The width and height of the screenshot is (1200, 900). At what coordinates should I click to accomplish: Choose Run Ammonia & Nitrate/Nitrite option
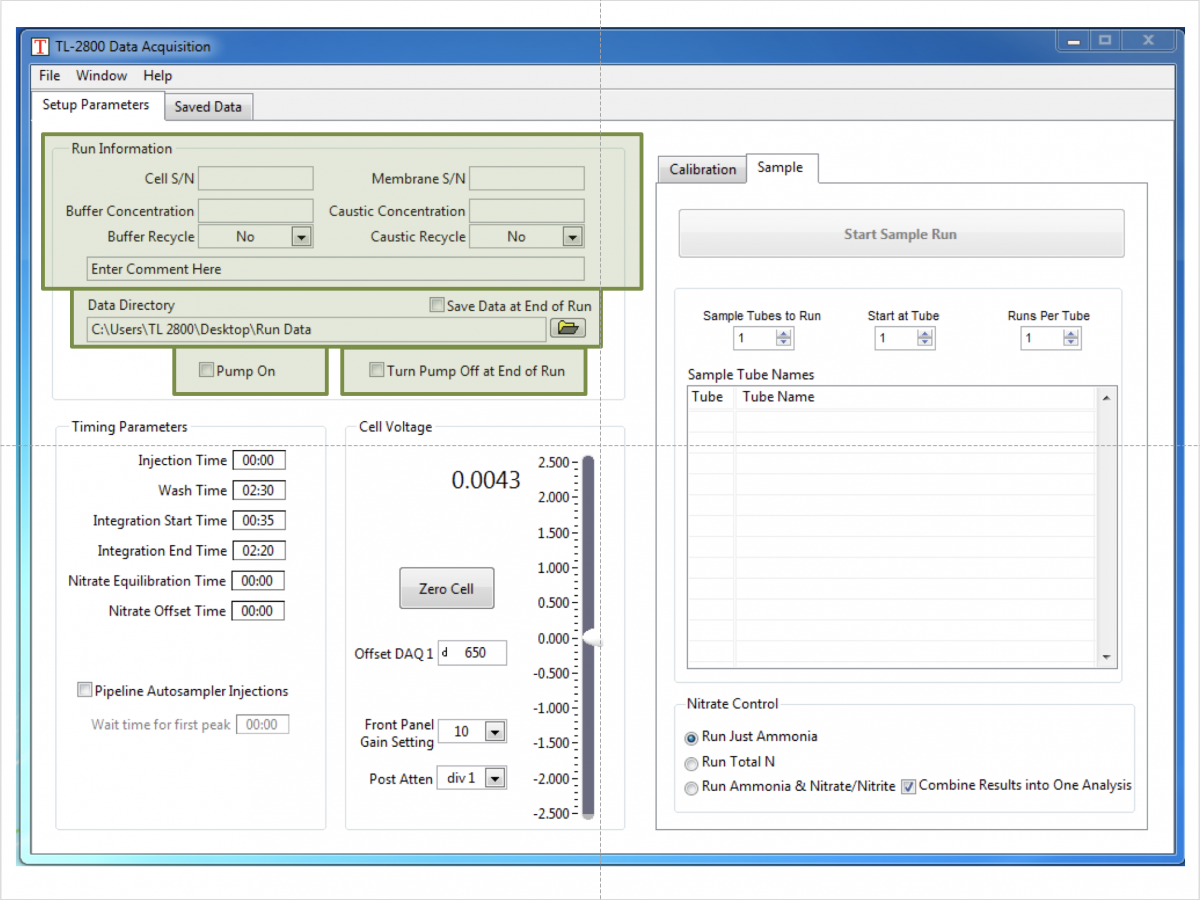point(691,788)
